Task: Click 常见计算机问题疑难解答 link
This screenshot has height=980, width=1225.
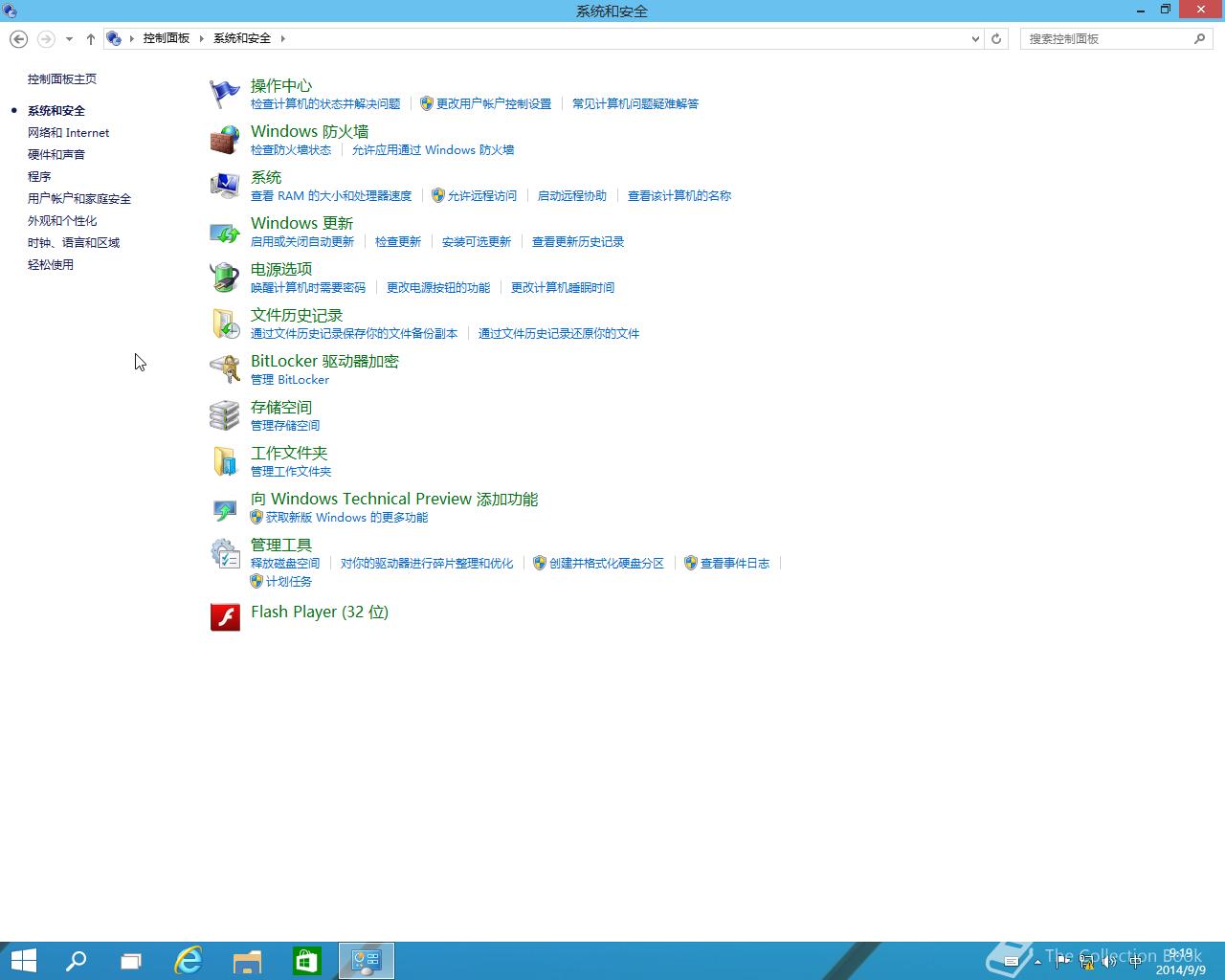Action: [x=635, y=103]
